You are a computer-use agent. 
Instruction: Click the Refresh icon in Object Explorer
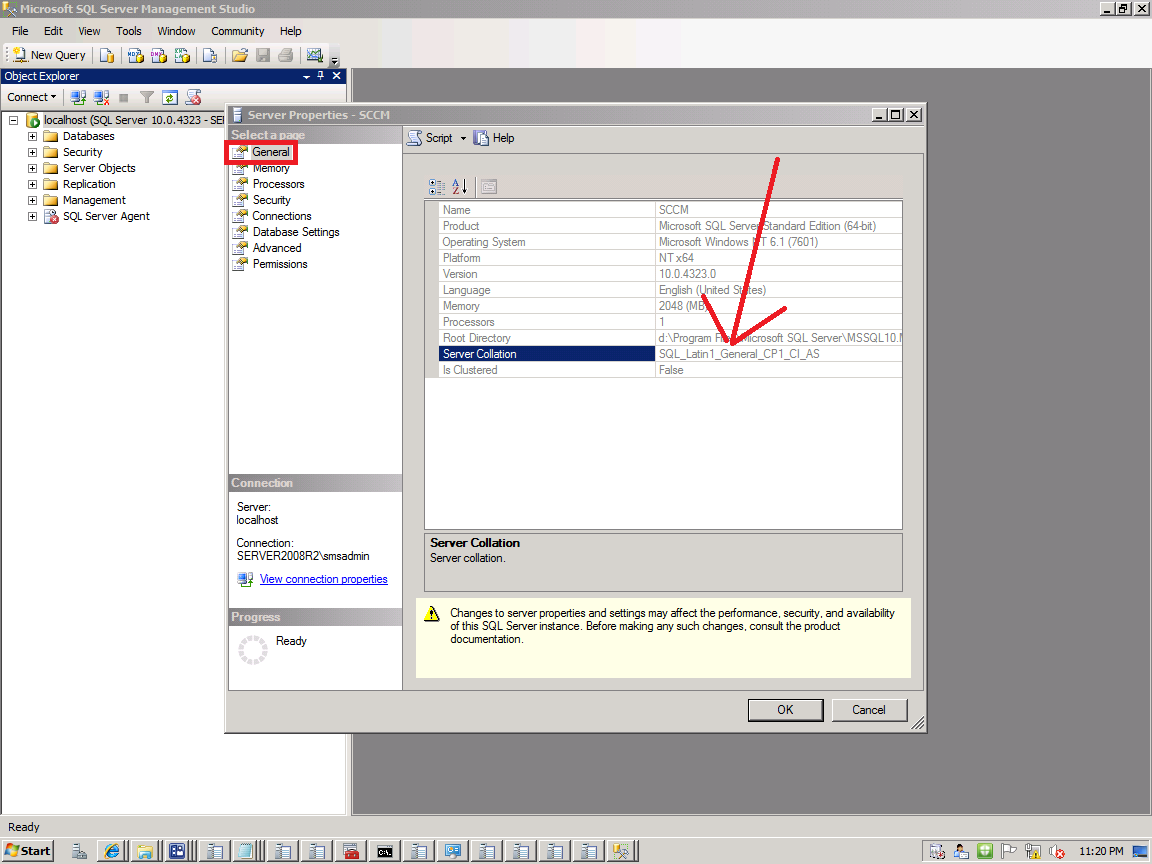tap(170, 97)
